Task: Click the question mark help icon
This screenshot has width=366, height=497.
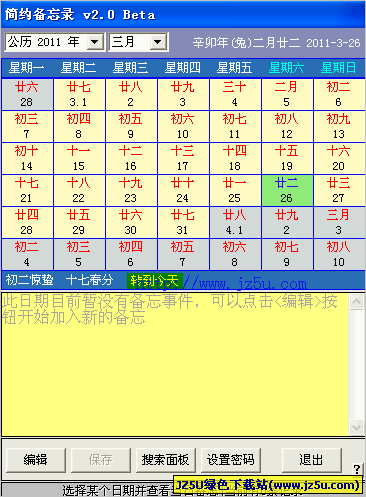Action: pyautogui.click(x=357, y=469)
